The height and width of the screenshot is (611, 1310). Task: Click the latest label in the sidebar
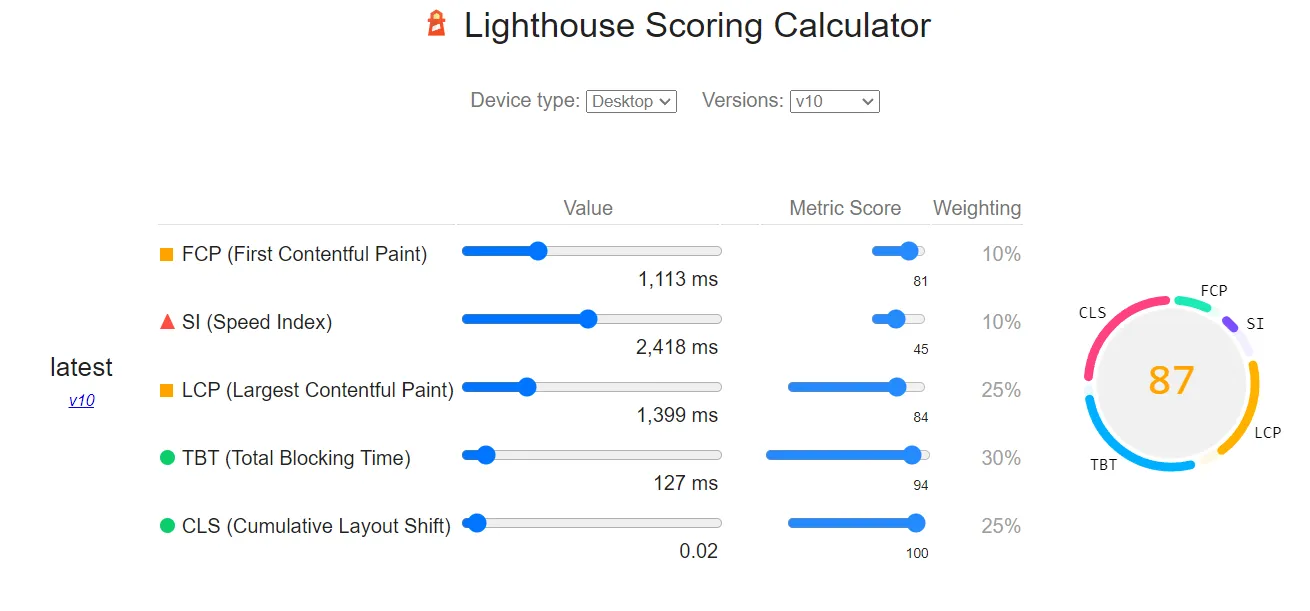[81, 367]
